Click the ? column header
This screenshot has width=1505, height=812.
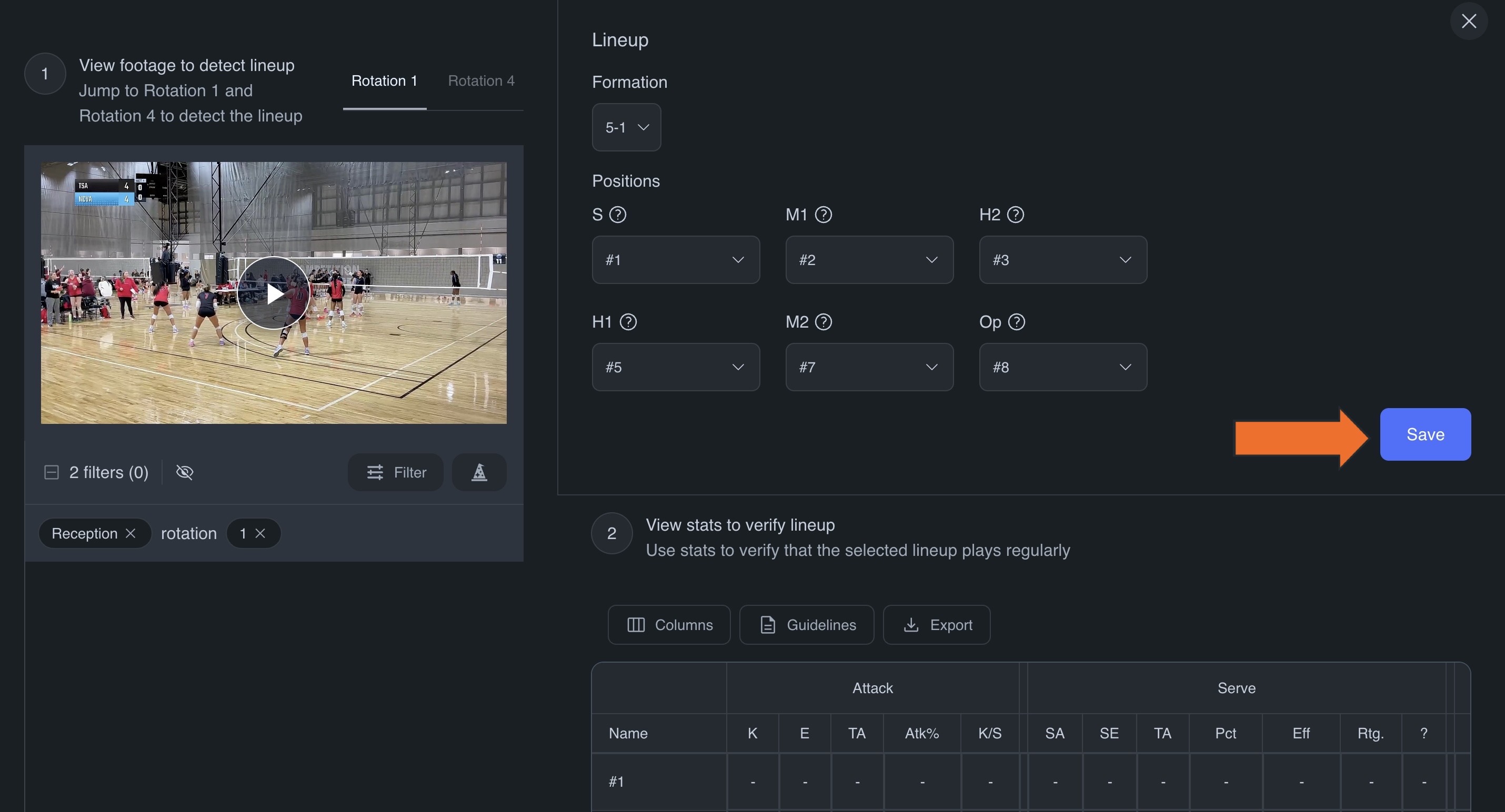(x=1424, y=733)
